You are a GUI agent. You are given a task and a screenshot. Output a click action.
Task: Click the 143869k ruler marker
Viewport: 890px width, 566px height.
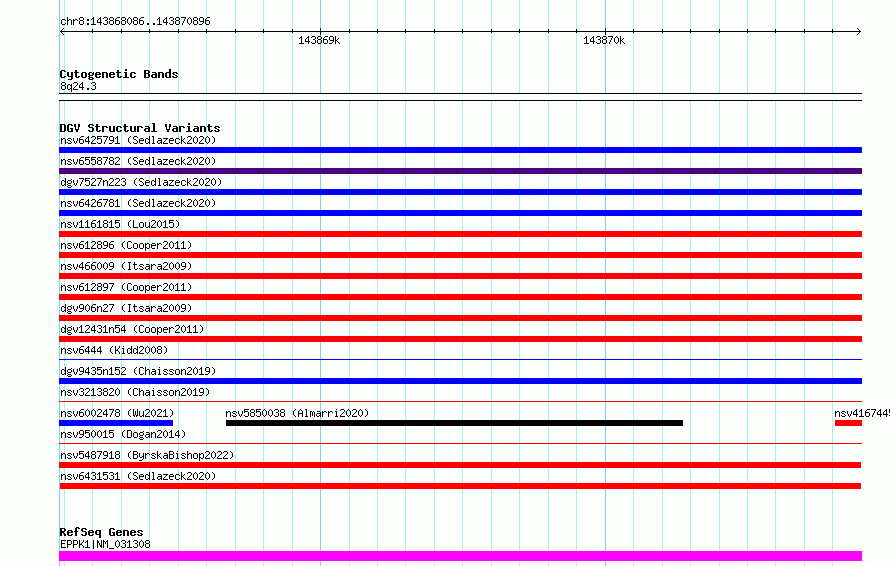tap(319, 40)
